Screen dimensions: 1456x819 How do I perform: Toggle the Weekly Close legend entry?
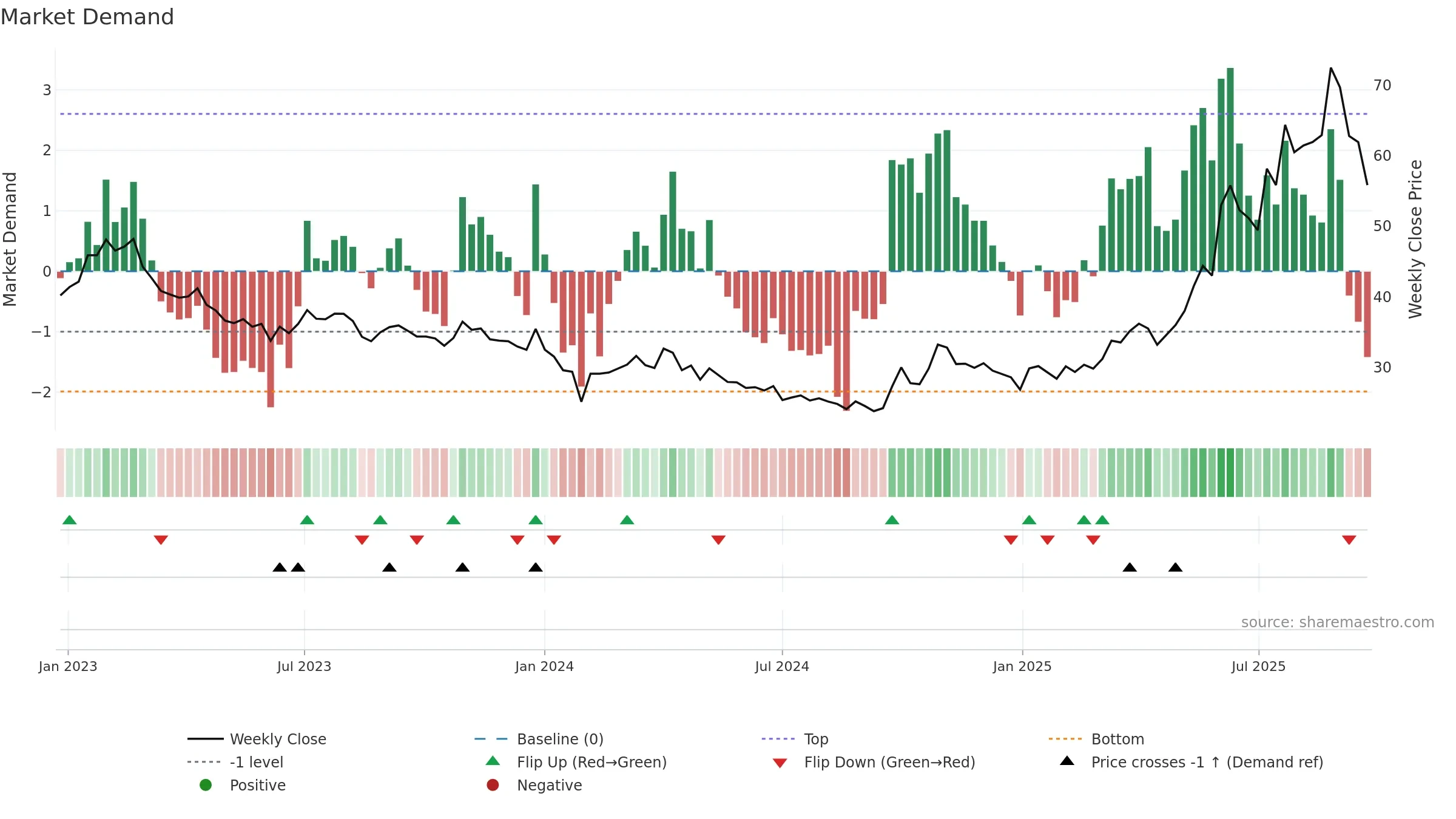click(x=257, y=739)
